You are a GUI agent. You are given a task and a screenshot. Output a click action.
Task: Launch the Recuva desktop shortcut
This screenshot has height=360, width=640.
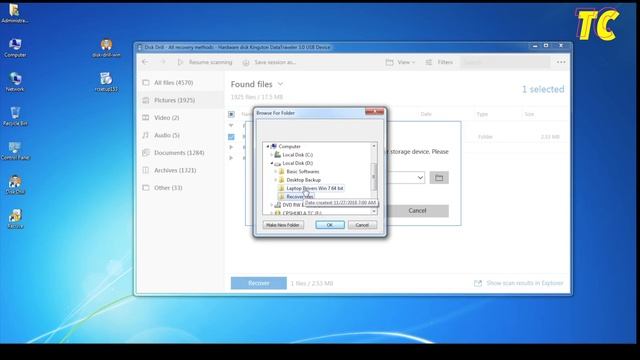click(15, 219)
